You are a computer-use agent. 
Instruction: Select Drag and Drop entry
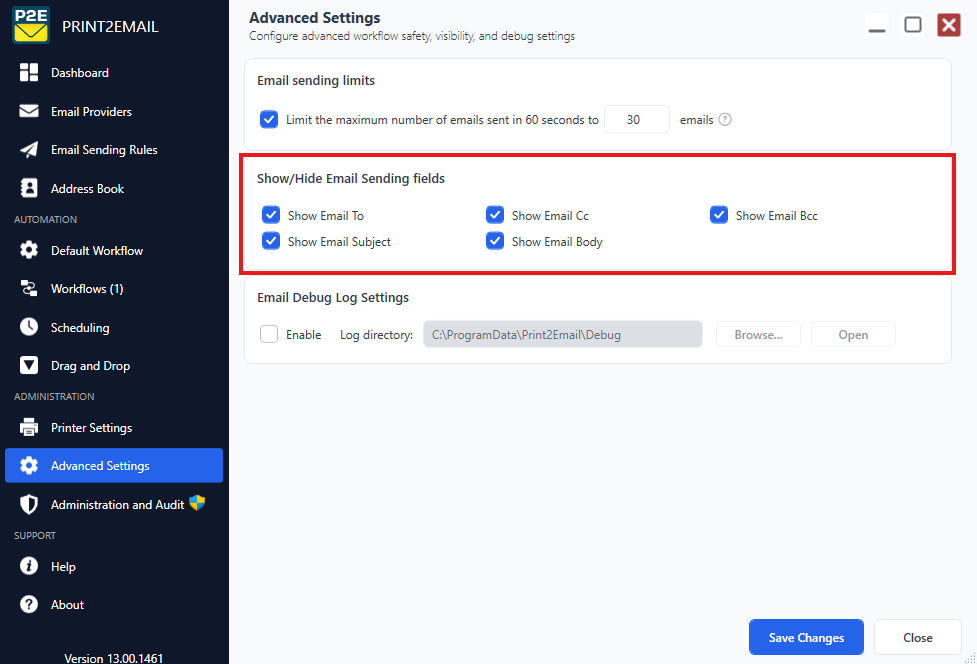pos(114,366)
